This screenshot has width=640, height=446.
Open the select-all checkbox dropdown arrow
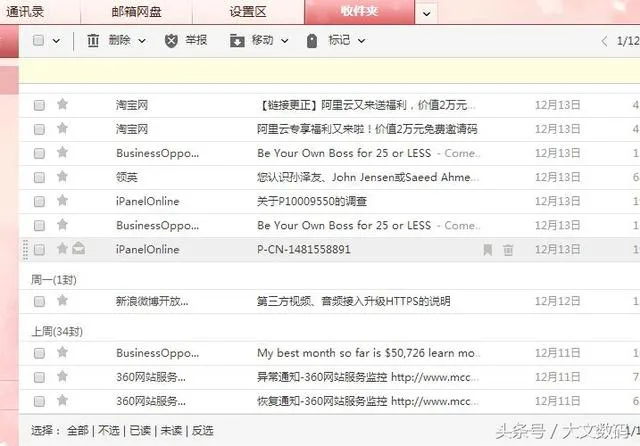pos(56,41)
